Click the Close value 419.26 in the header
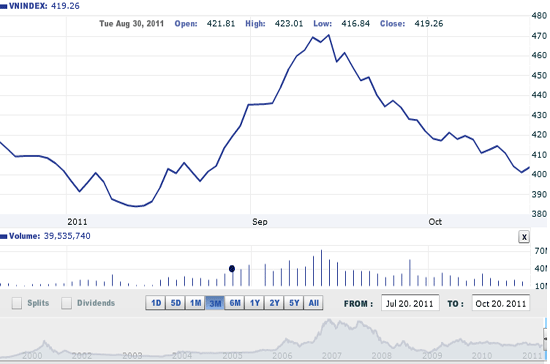This screenshot has width=550, height=364. (x=429, y=23)
